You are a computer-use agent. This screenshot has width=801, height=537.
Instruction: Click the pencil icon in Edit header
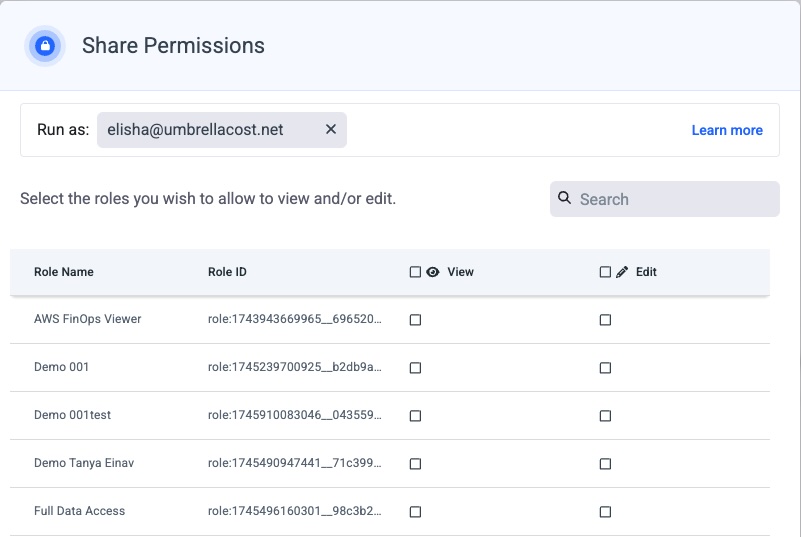click(x=622, y=272)
